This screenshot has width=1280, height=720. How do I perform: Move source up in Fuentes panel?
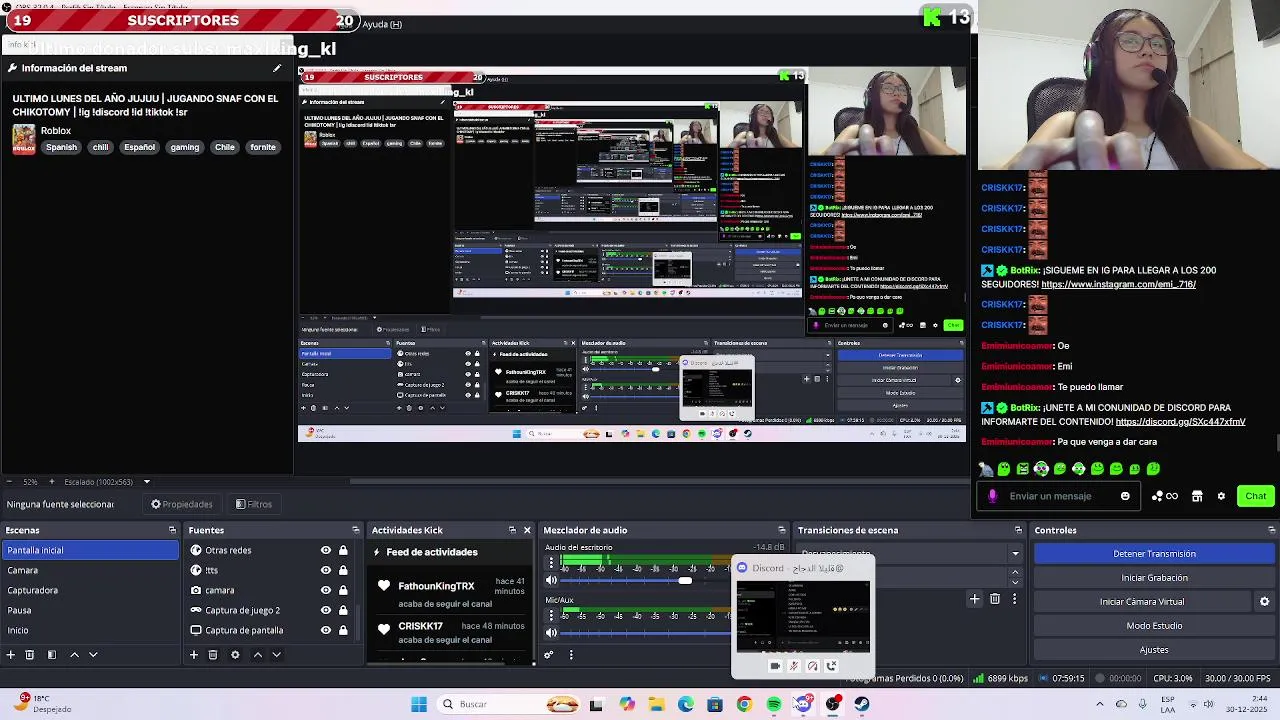pos(257,655)
